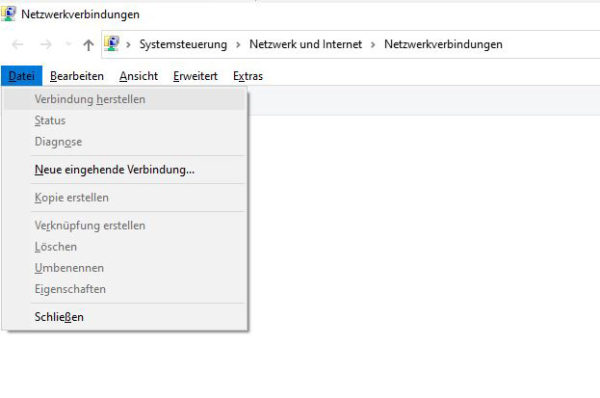Expand chevron before Systemsteuerung
The image size is (600, 398).
(x=129, y=45)
